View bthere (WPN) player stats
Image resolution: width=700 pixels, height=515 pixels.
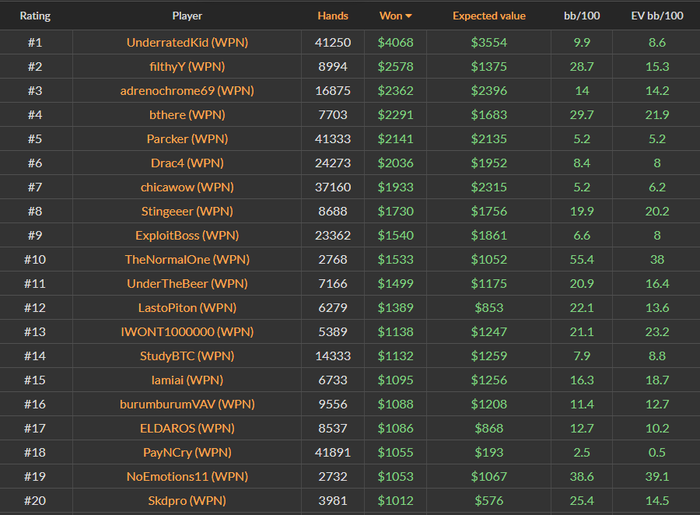tap(187, 114)
